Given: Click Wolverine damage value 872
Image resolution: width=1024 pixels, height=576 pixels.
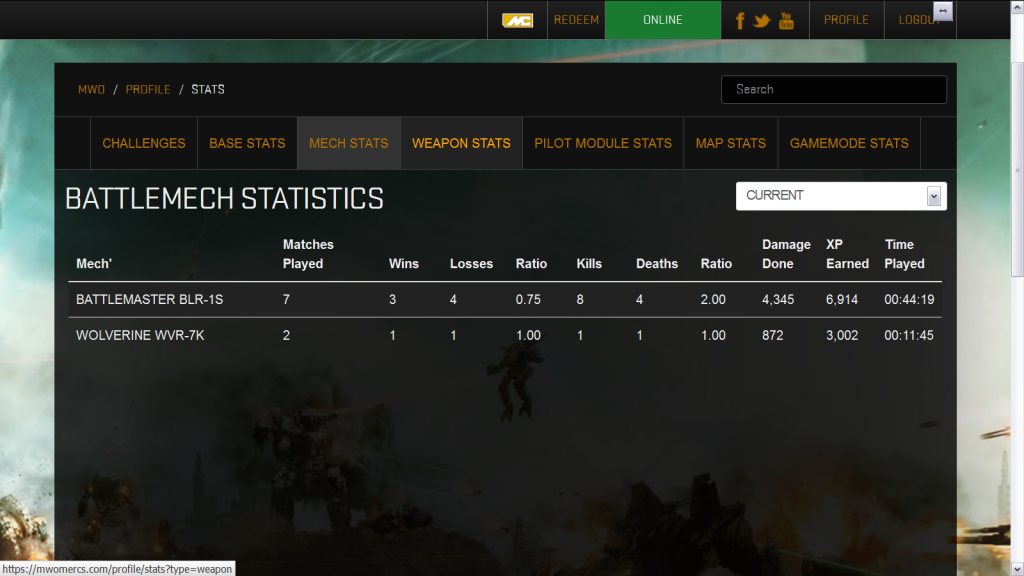Looking at the screenshot, I should 773,336.
